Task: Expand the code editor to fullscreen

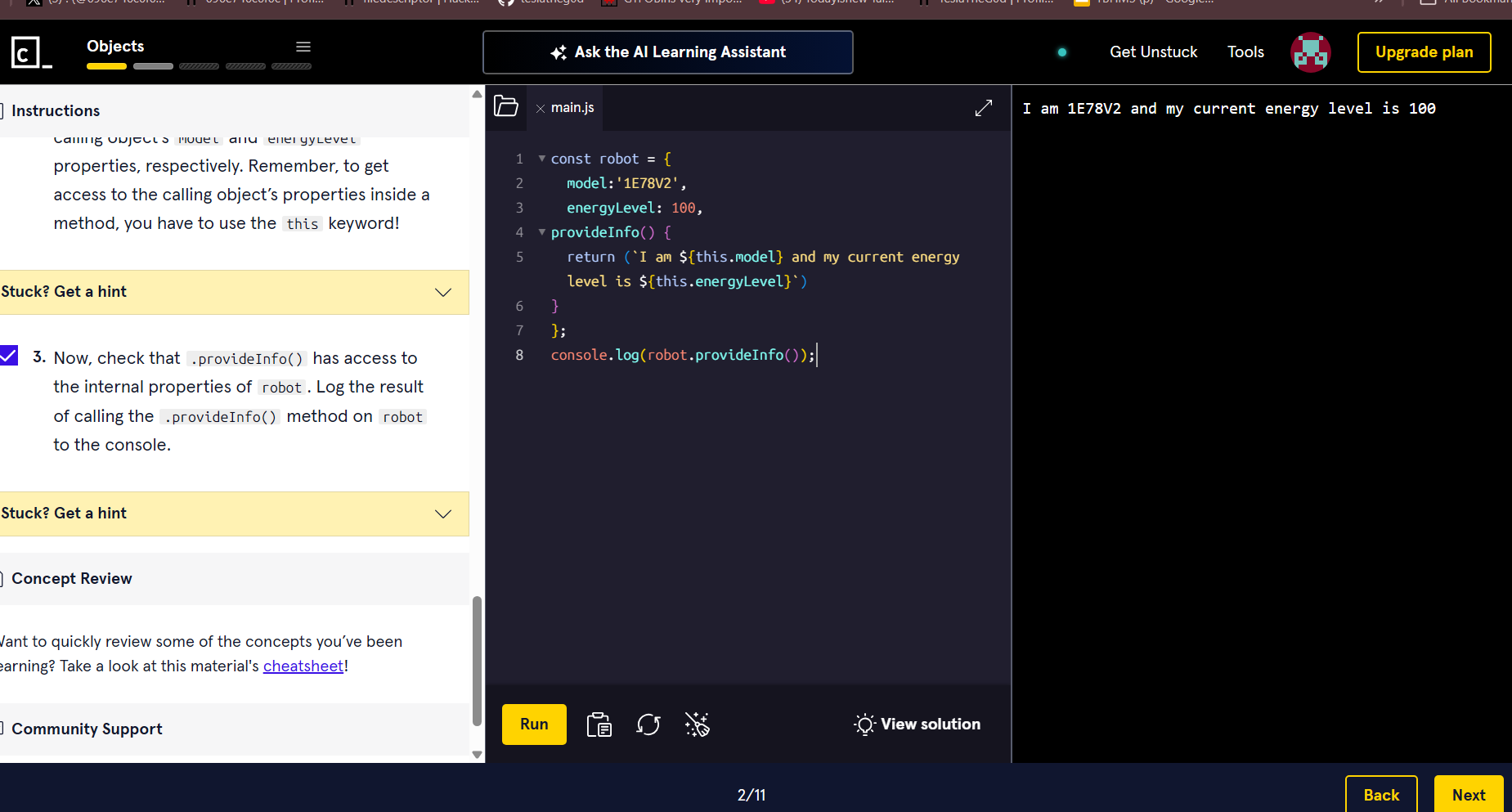Action: 984,108
